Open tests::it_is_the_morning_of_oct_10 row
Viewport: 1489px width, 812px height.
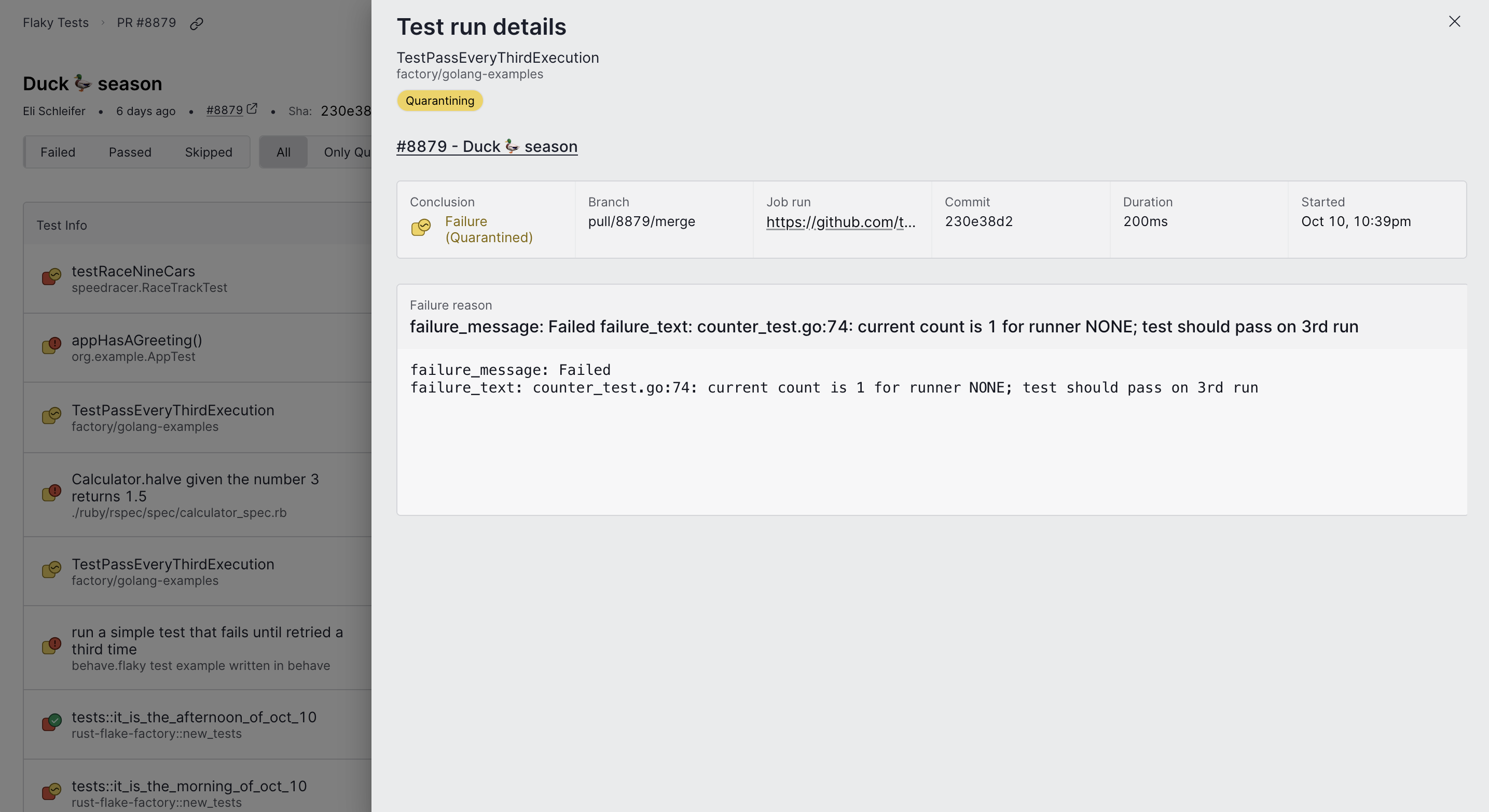pyautogui.click(x=197, y=787)
